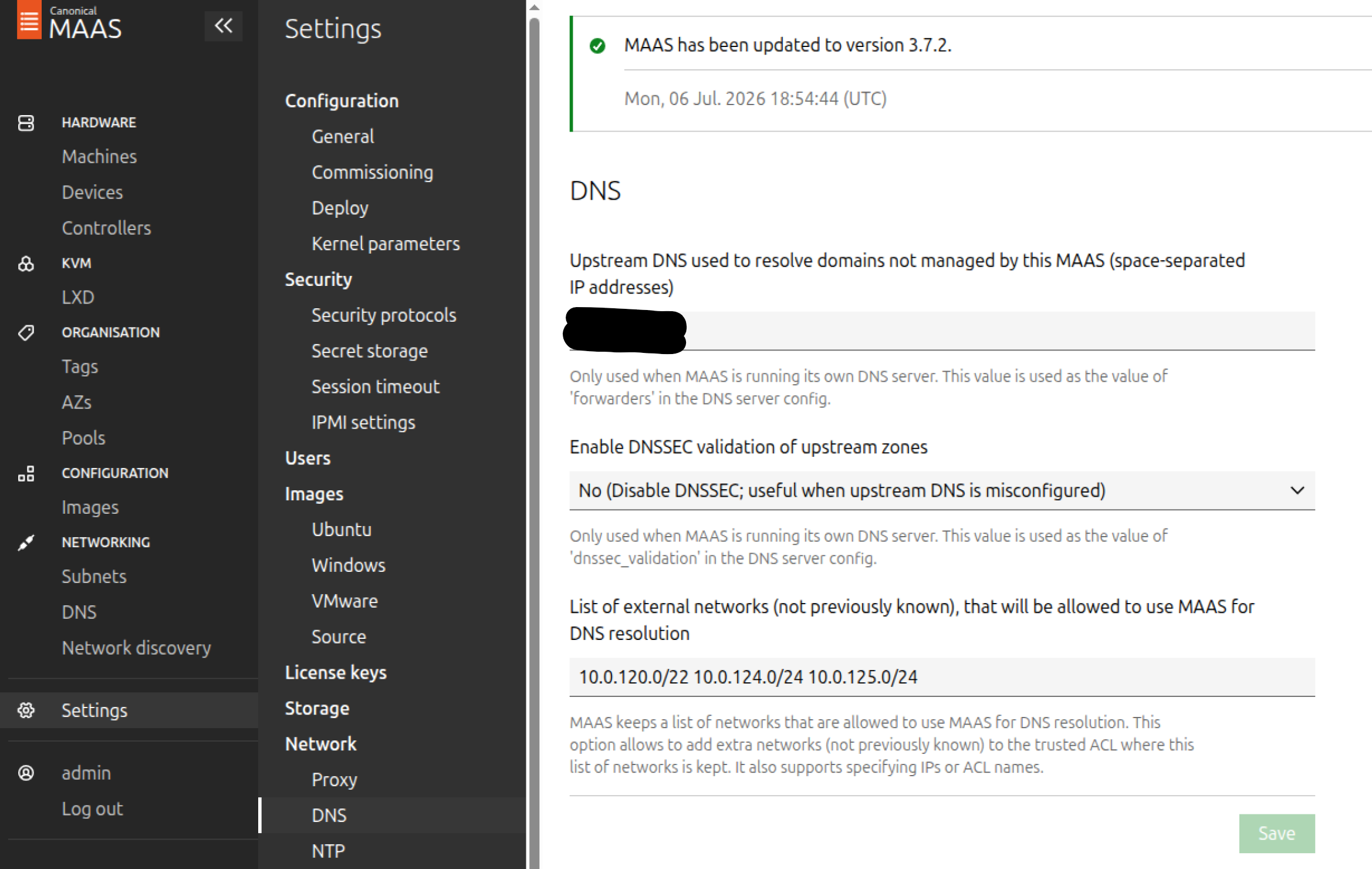Click the Network heading in Settings menu

click(x=320, y=745)
